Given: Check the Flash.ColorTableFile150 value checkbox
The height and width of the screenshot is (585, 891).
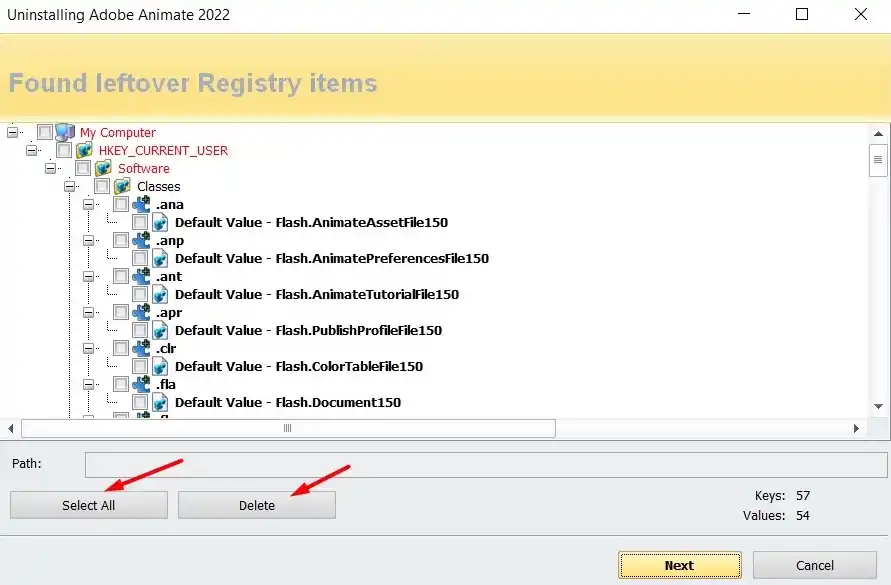Looking at the screenshot, I should click(140, 366).
